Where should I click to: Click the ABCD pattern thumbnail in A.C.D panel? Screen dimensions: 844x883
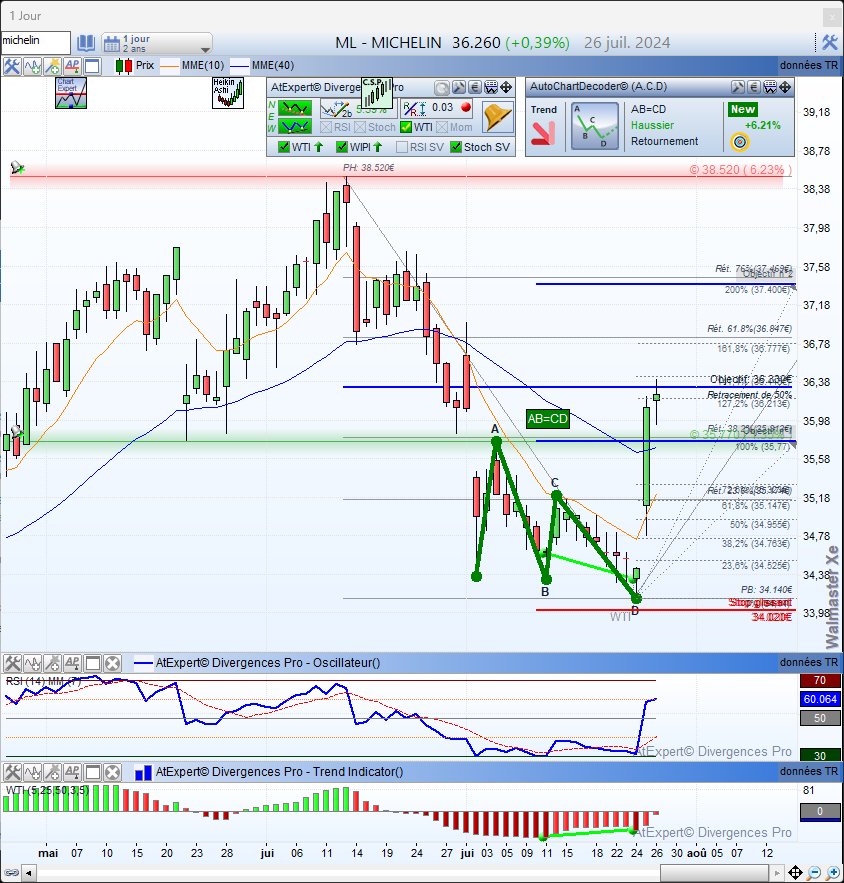(595, 126)
